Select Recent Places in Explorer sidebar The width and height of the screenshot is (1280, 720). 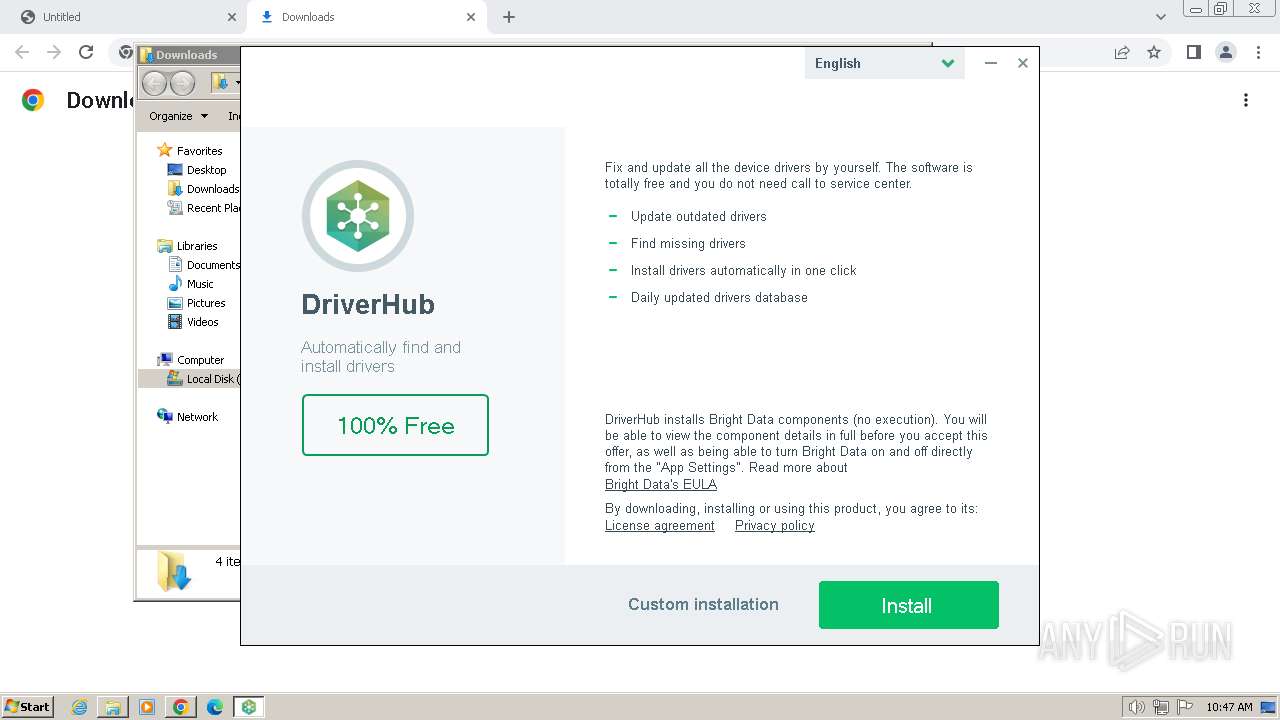coord(204,208)
